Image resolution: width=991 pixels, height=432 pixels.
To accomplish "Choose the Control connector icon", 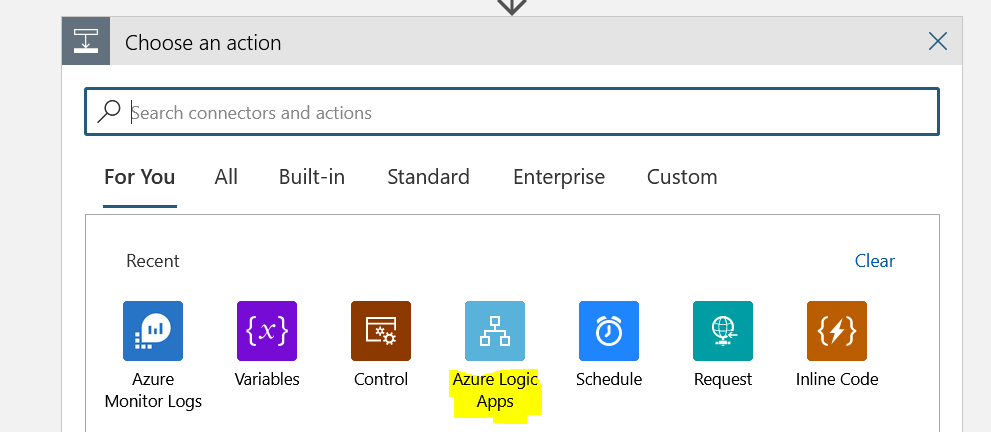I will (x=381, y=331).
